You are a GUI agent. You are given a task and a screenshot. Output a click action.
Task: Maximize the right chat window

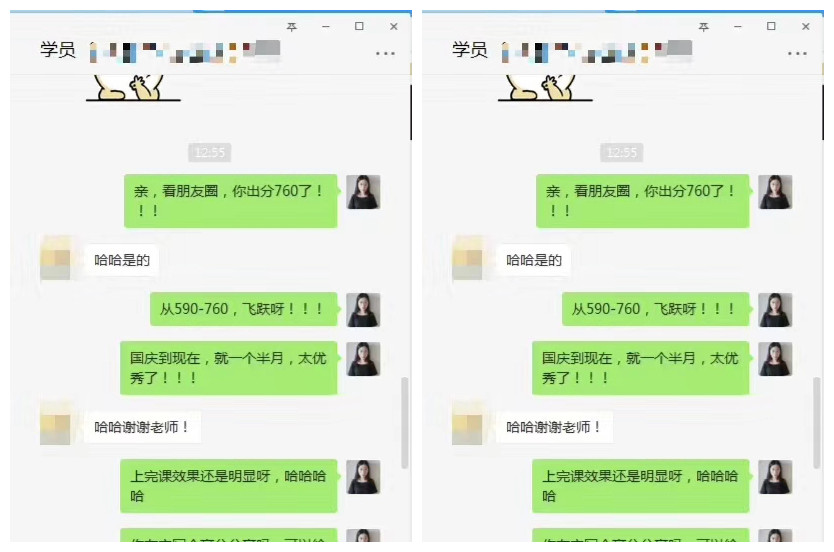(x=771, y=26)
